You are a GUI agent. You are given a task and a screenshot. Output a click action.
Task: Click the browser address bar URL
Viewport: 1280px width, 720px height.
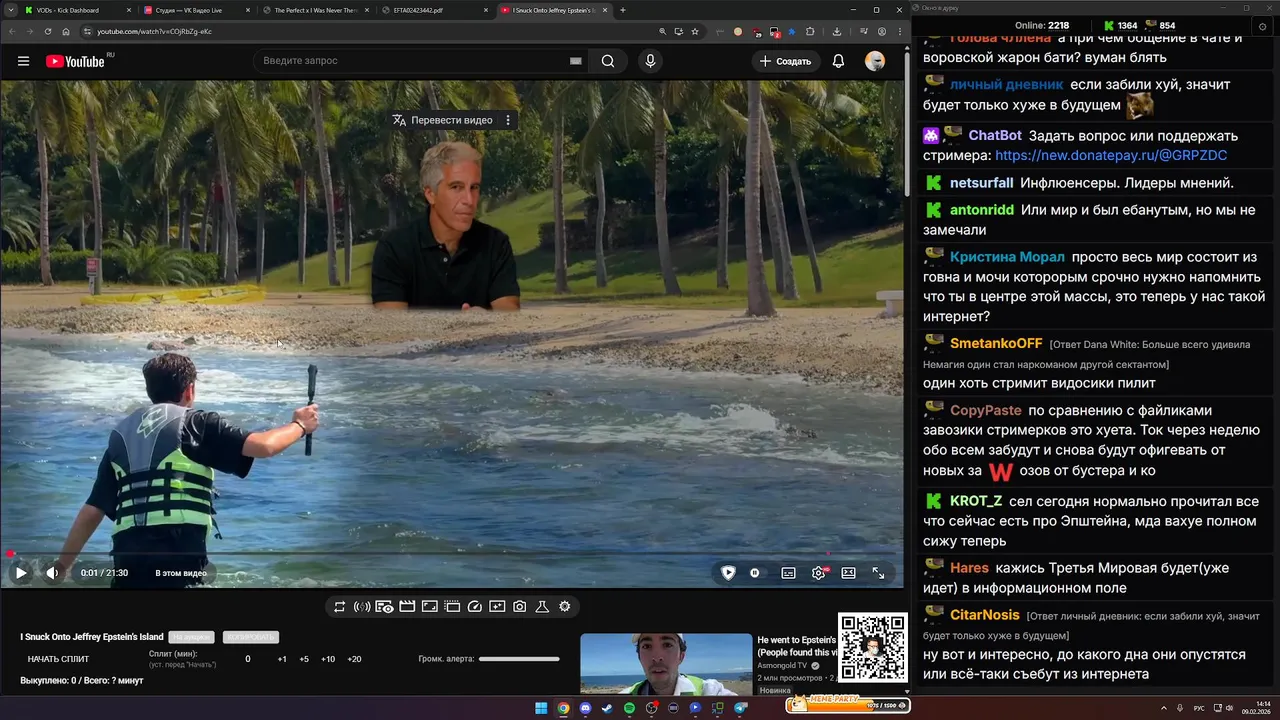[154, 31]
